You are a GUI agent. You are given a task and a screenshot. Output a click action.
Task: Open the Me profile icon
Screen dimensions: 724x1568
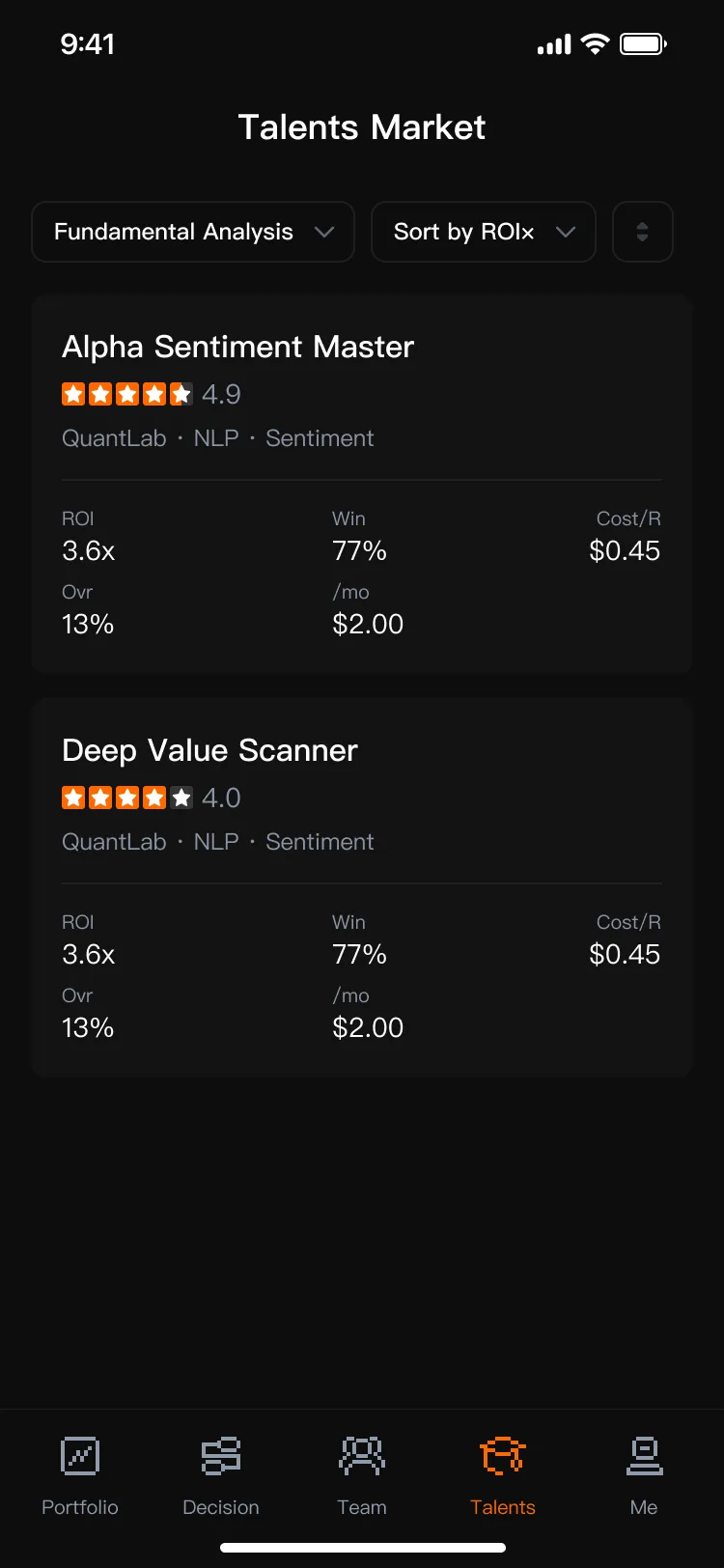coord(644,1456)
